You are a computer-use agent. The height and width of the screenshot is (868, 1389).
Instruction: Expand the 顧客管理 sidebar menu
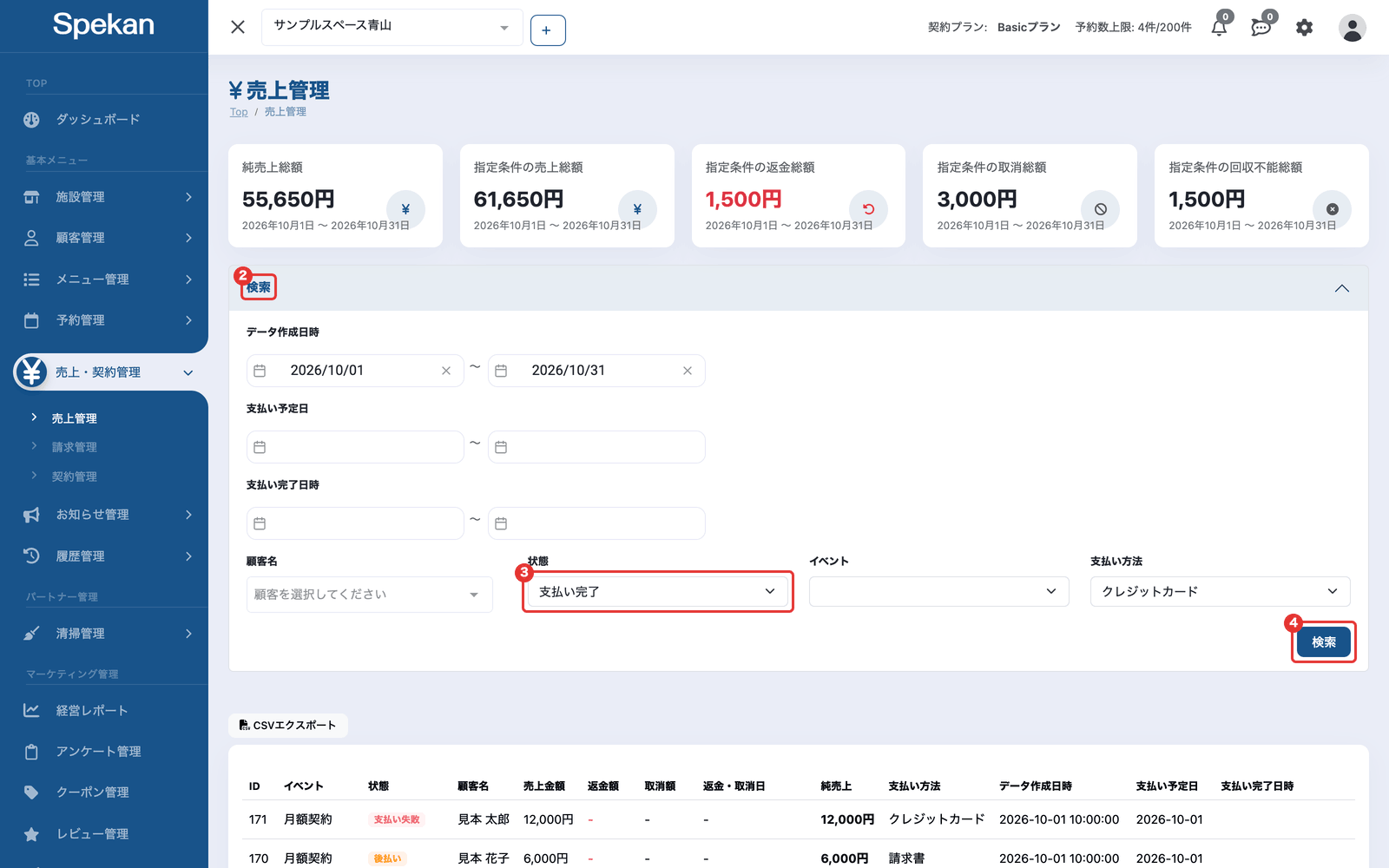pos(104,238)
